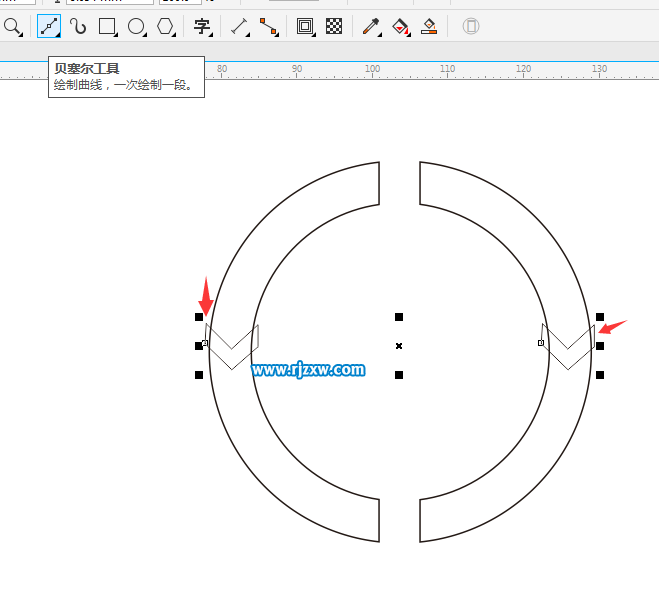Image resolution: width=659 pixels, height=596 pixels.
Task: Activate the Drop Shadow effect tool
Action: tap(306, 27)
